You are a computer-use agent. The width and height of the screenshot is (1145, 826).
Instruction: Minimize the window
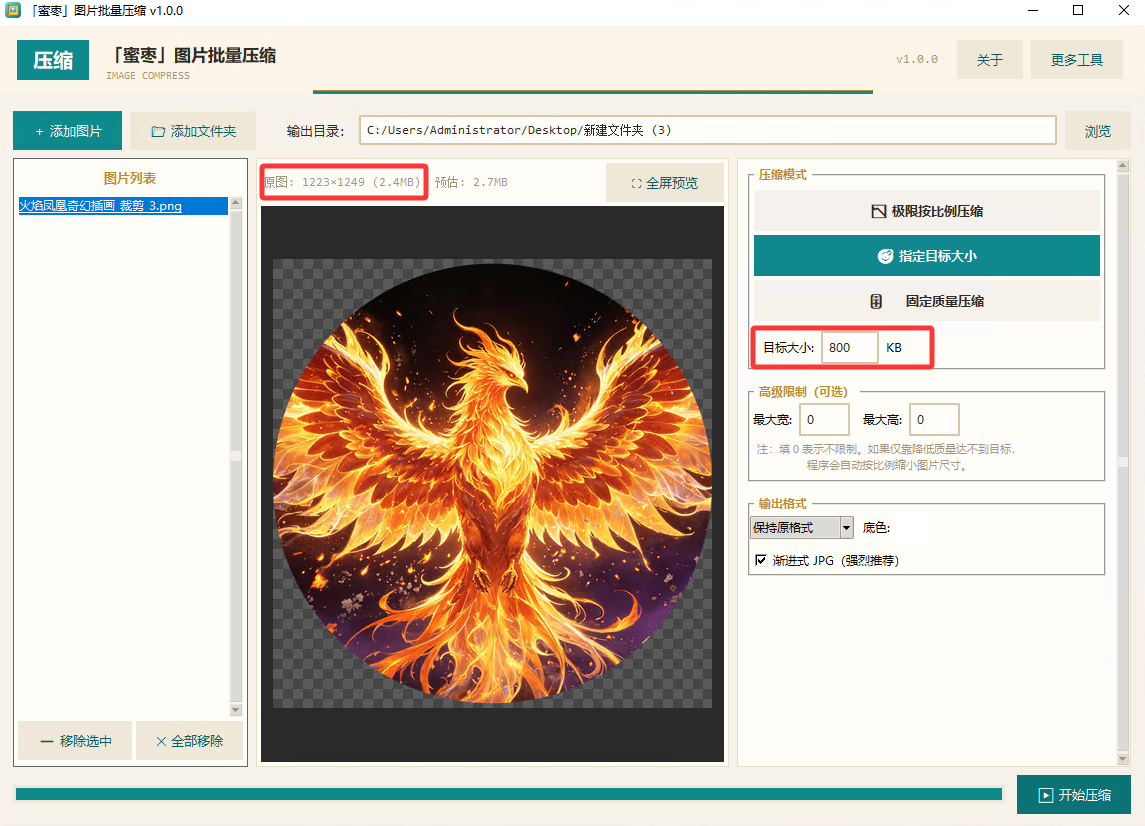point(1033,10)
